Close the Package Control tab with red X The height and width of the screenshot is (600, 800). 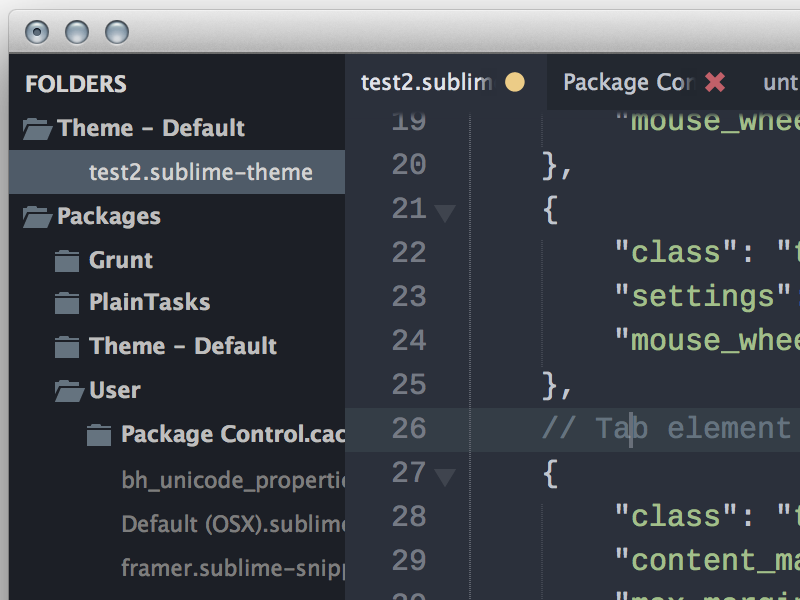[x=715, y=82]
